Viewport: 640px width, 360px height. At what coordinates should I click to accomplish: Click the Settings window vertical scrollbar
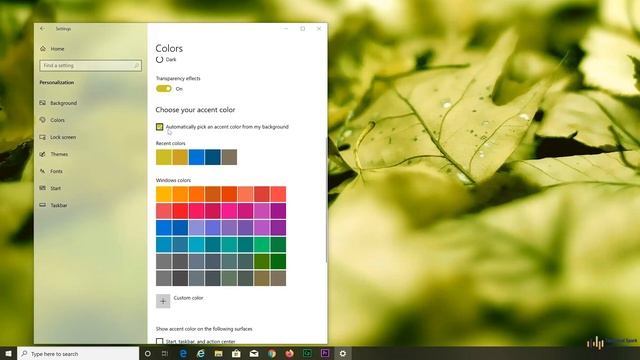[326, 200]
